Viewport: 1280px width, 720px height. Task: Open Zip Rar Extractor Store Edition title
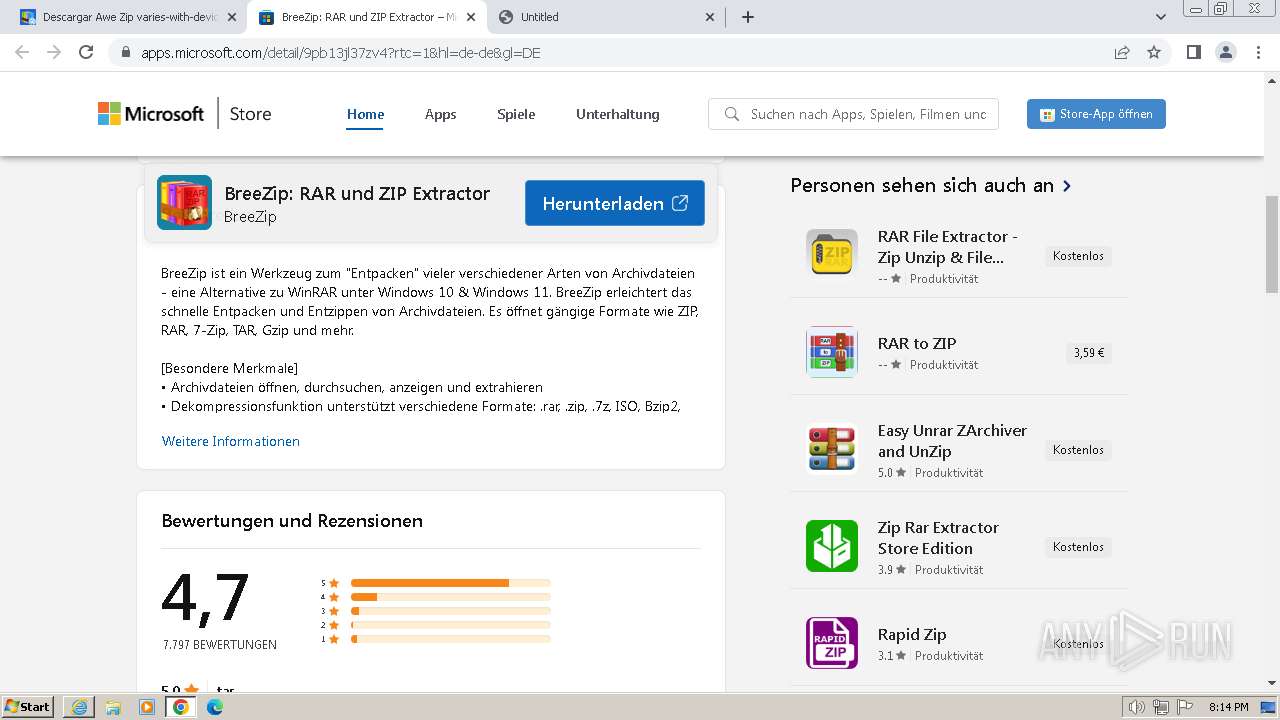coord(938,537)
